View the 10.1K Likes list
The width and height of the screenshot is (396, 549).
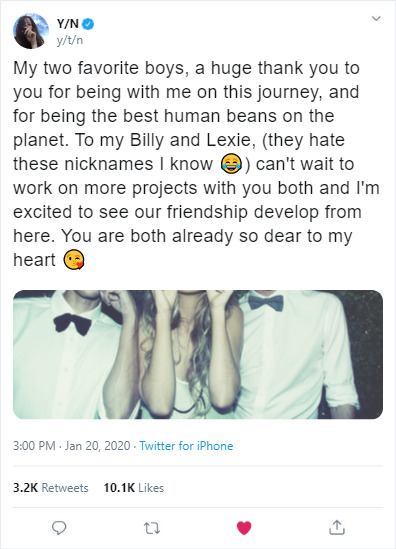tap(134, 488)
